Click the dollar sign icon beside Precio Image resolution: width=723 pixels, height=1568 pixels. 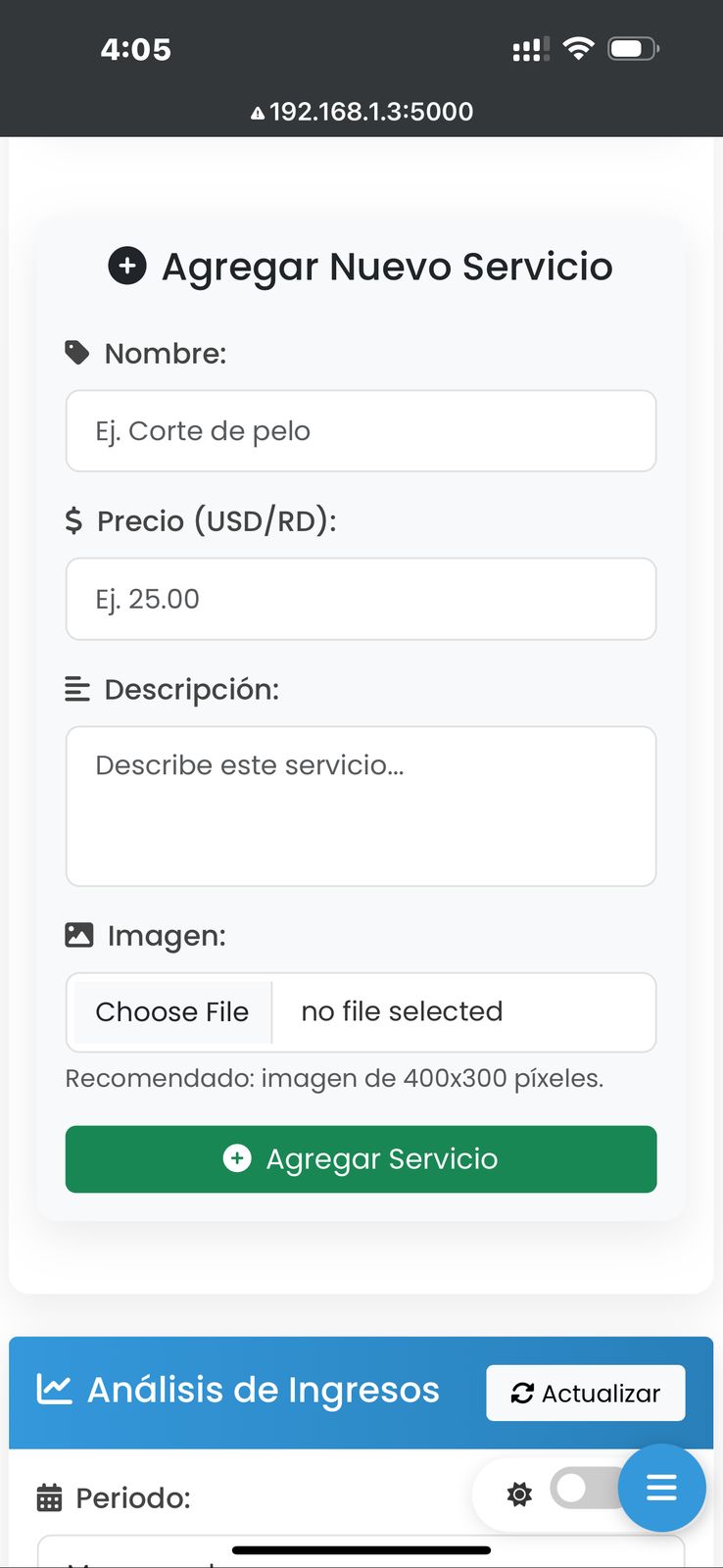tap(73, 520)
